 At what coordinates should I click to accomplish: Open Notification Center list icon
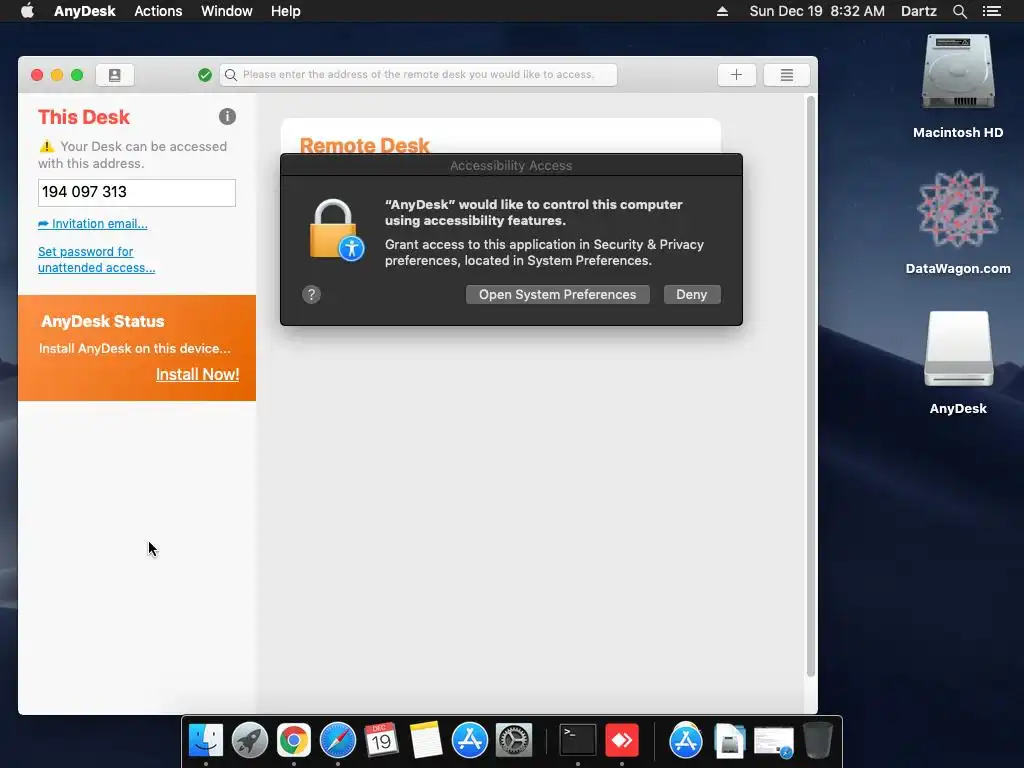(x=991, y=11)
